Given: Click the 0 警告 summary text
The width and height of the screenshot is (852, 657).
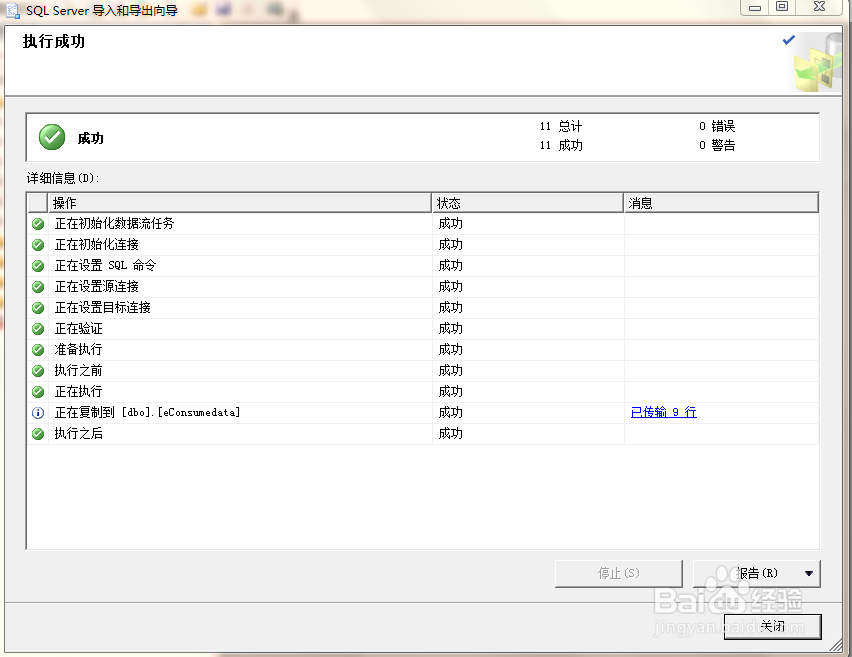Looking at the screenshot, I should click(717, 145).
